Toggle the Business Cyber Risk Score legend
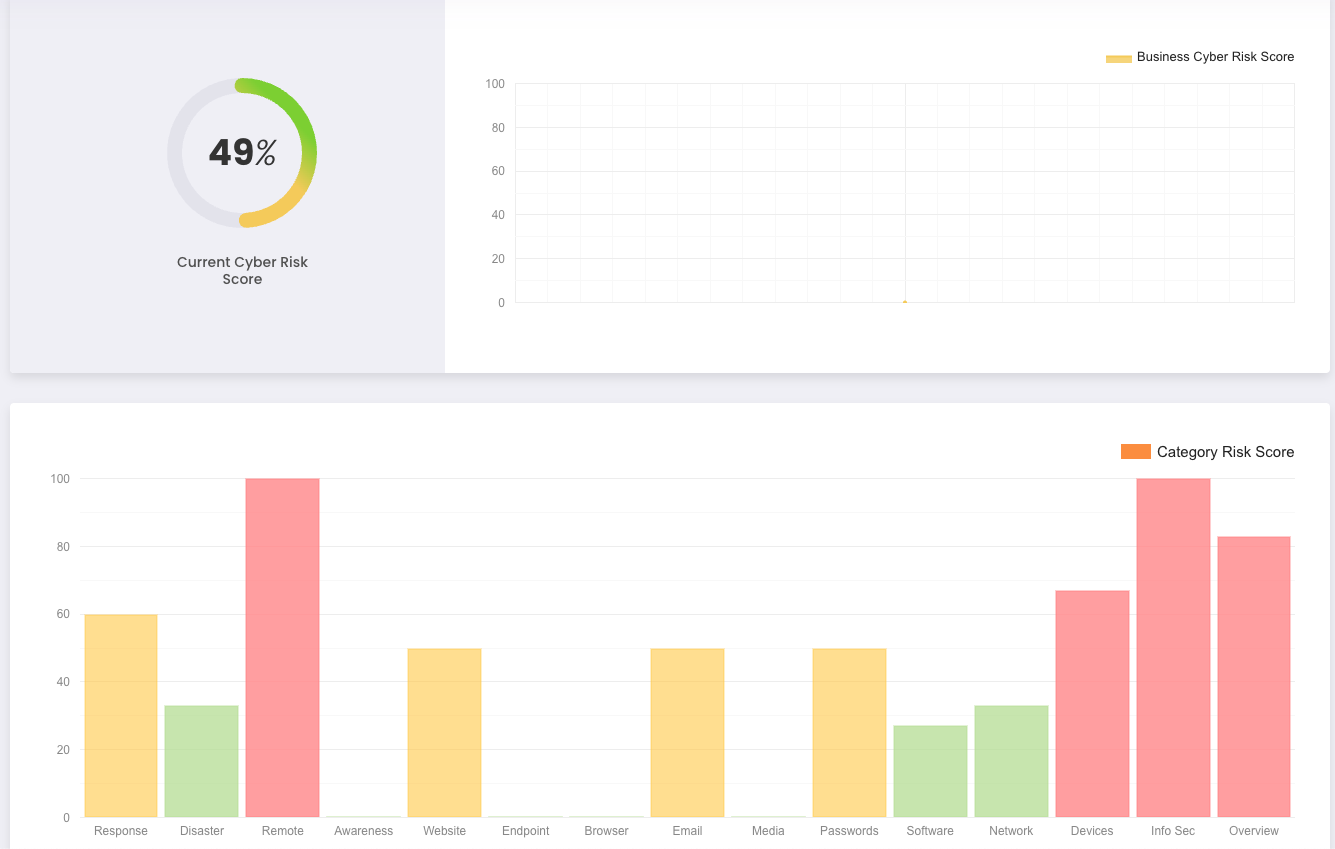The width and height of the screenshot is (1335, 849). (x=1199, y=57)
